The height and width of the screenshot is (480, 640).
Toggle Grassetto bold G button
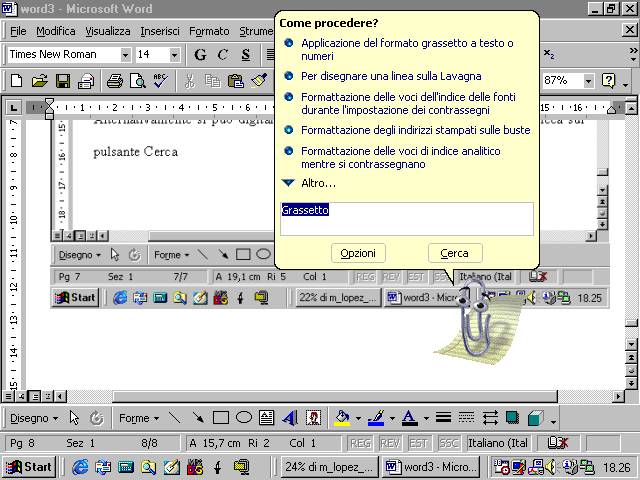pos(200,54)
